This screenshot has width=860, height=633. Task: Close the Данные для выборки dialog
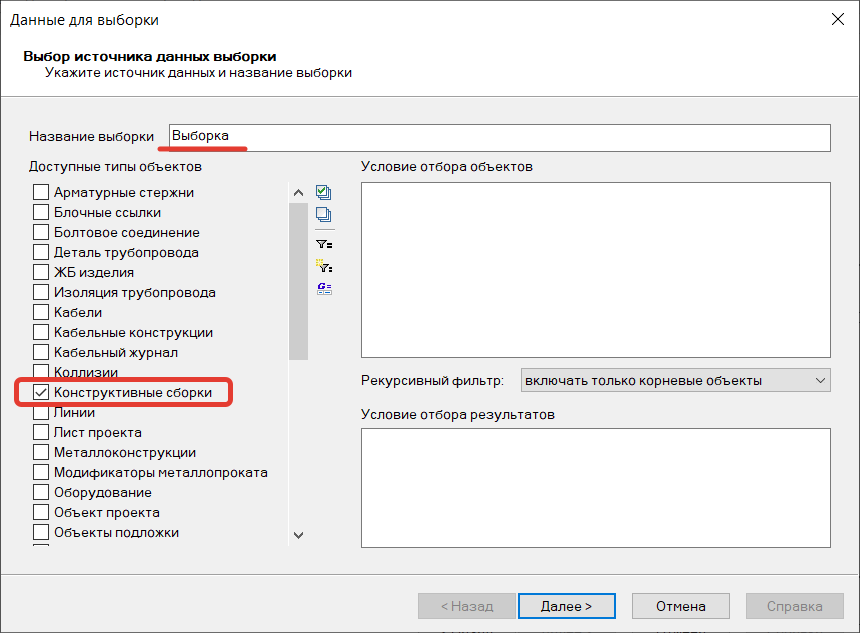tap(836, 20)
